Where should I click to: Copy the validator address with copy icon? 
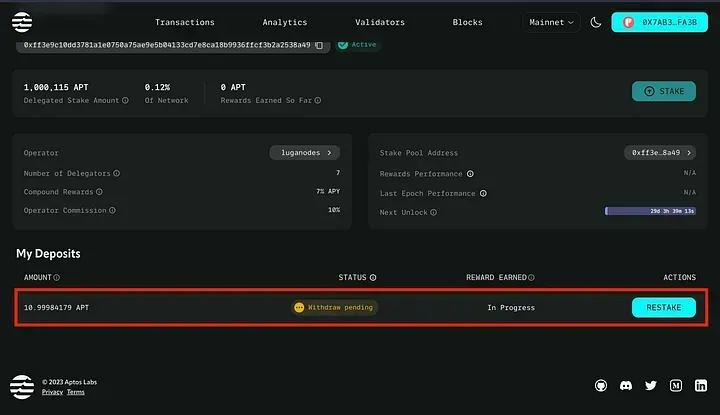[x=319, y=45]
